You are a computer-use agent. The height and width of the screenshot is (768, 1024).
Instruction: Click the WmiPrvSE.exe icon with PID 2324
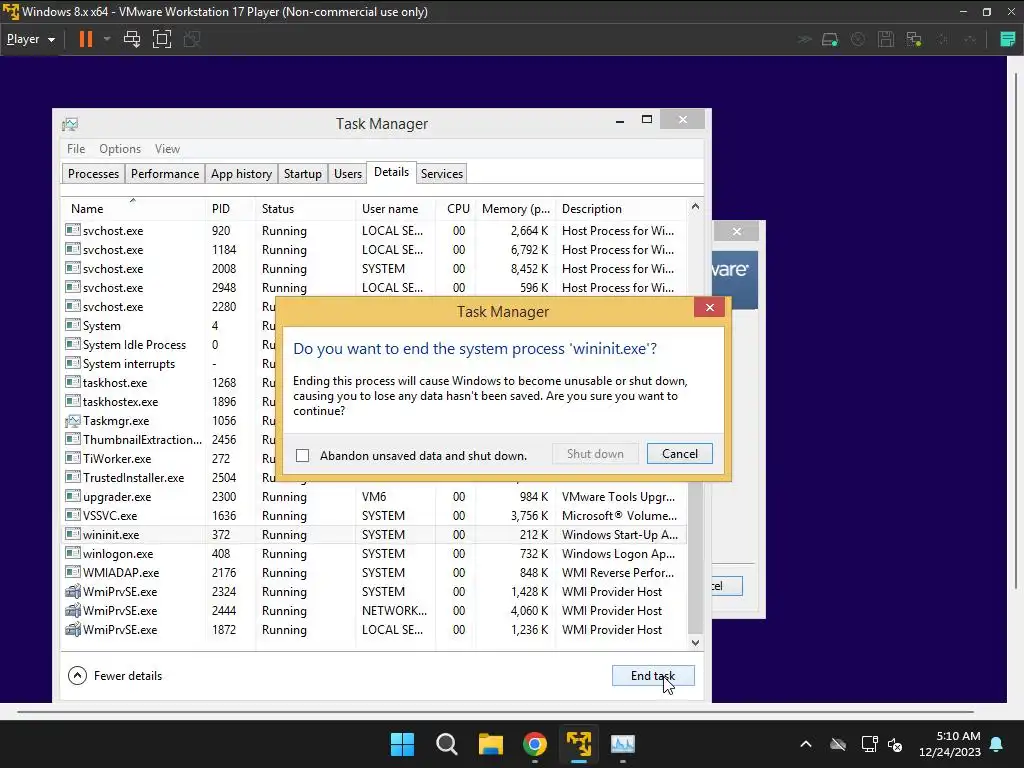pos(72,592)
